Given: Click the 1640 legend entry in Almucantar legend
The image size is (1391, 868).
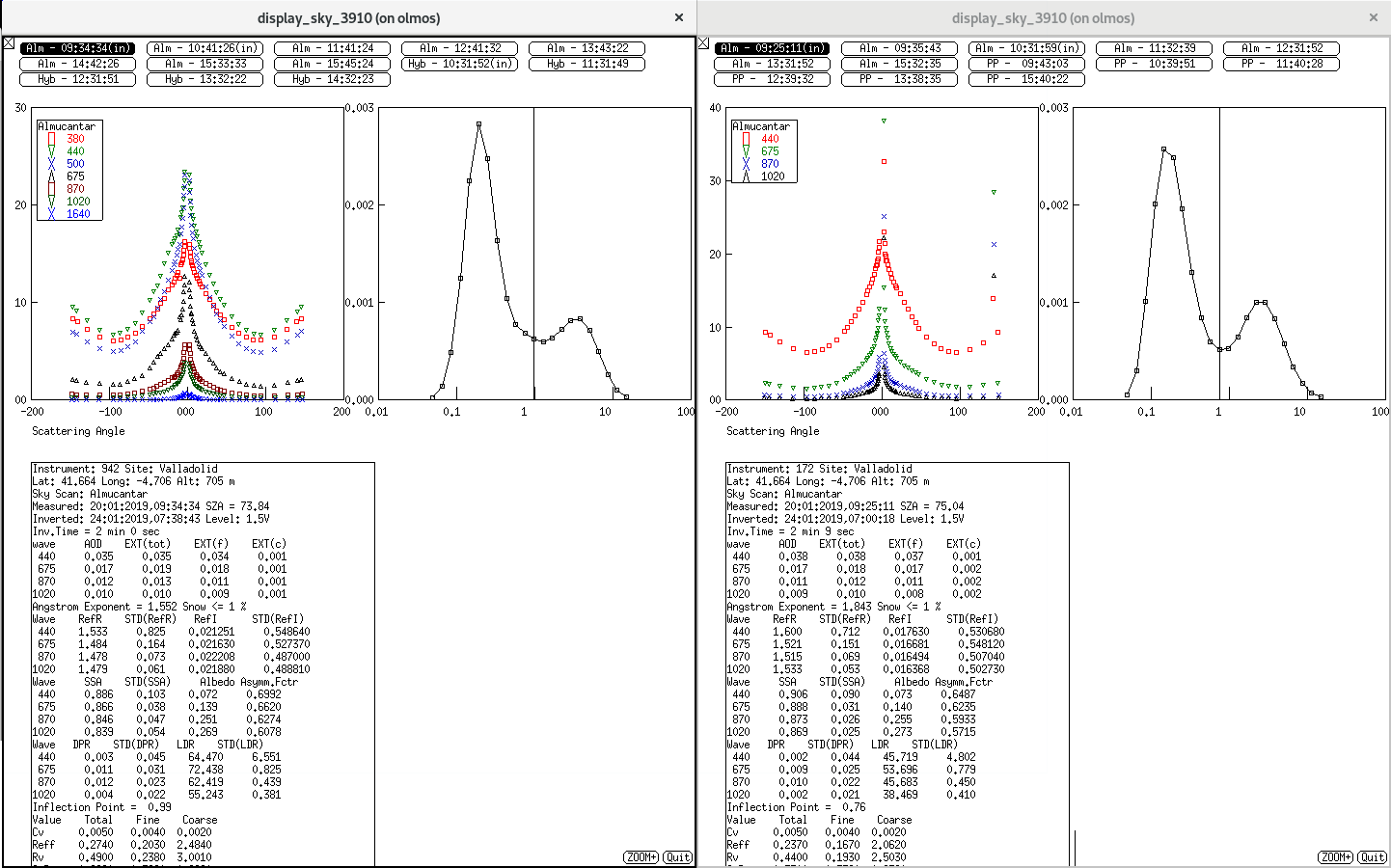Looking at the screenshot, I should pyautogui.click(x=78, y=214).
